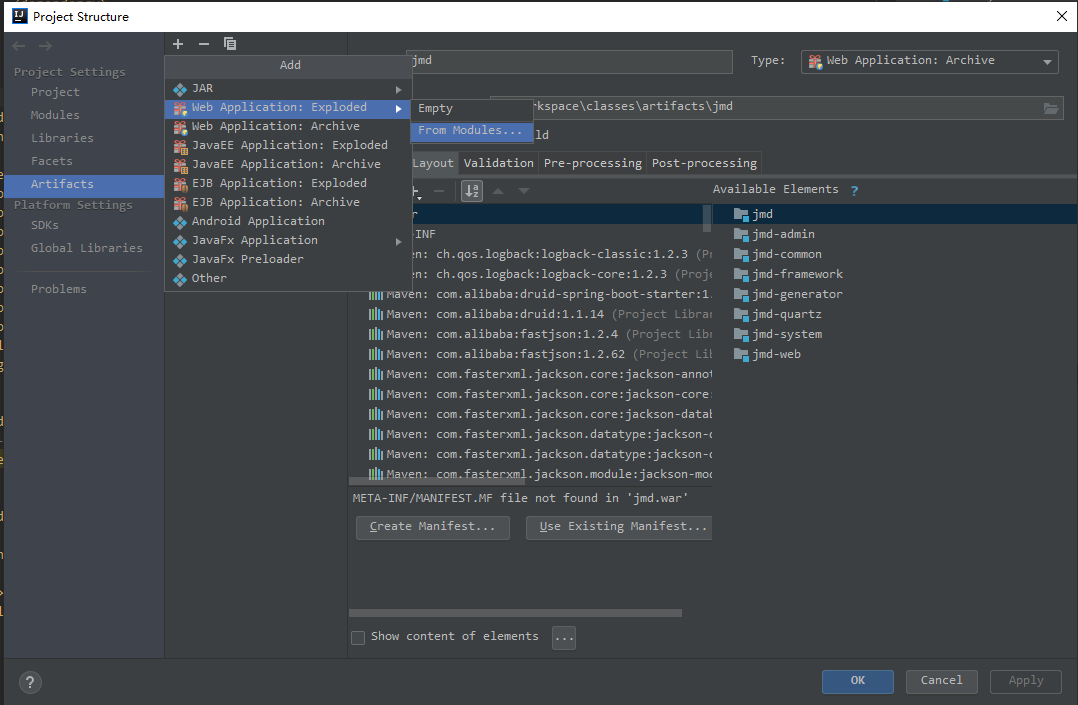Enable Show content of elements checkbox
Screen dimensions: 1078x705
358,638
